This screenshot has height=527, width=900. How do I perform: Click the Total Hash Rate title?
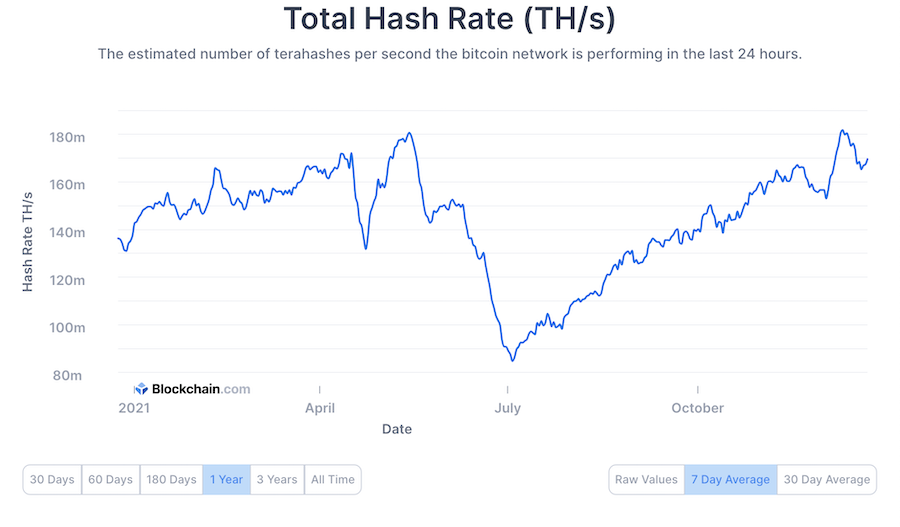click(x=449, y=18)
